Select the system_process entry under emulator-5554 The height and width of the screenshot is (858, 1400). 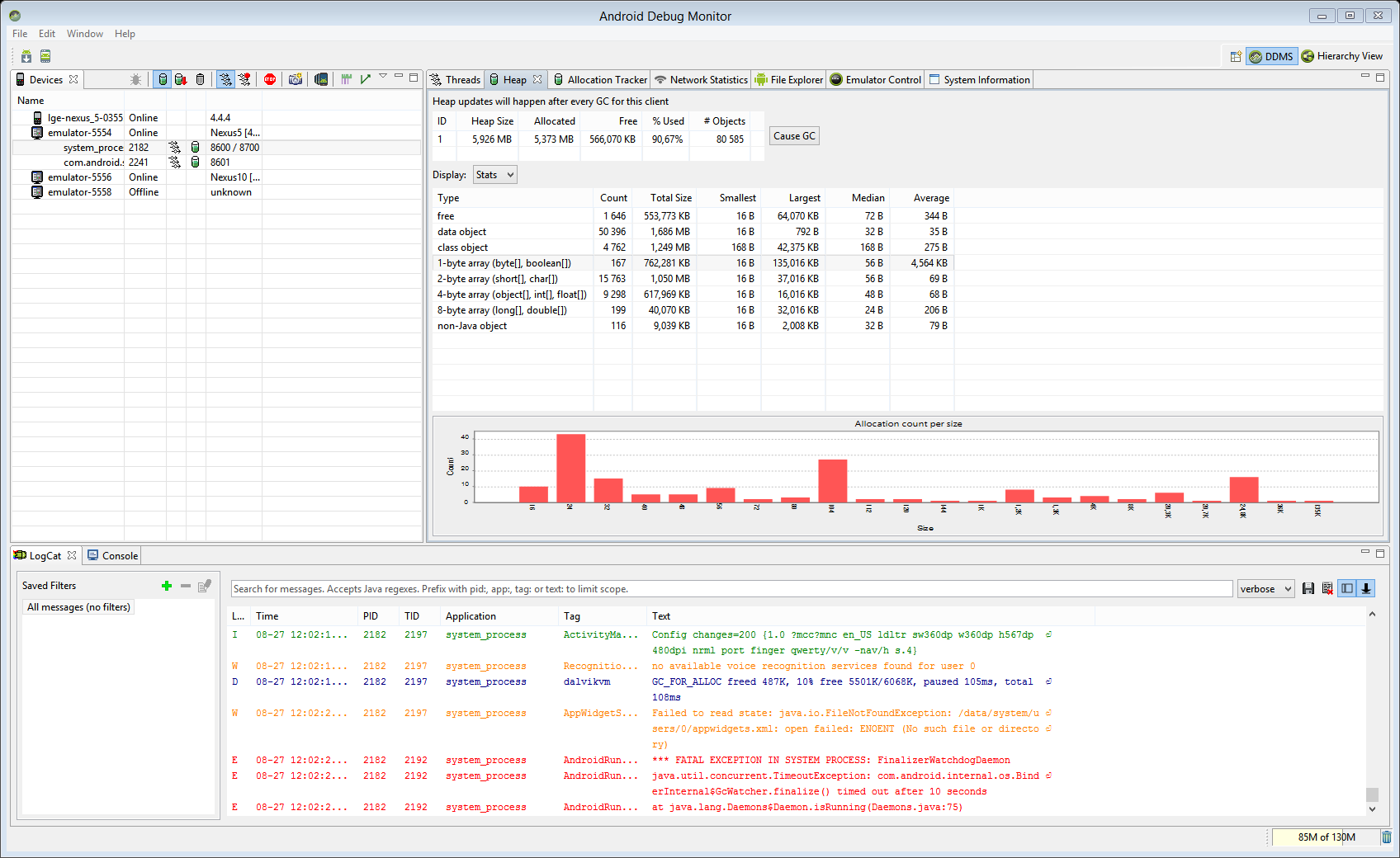216,148
